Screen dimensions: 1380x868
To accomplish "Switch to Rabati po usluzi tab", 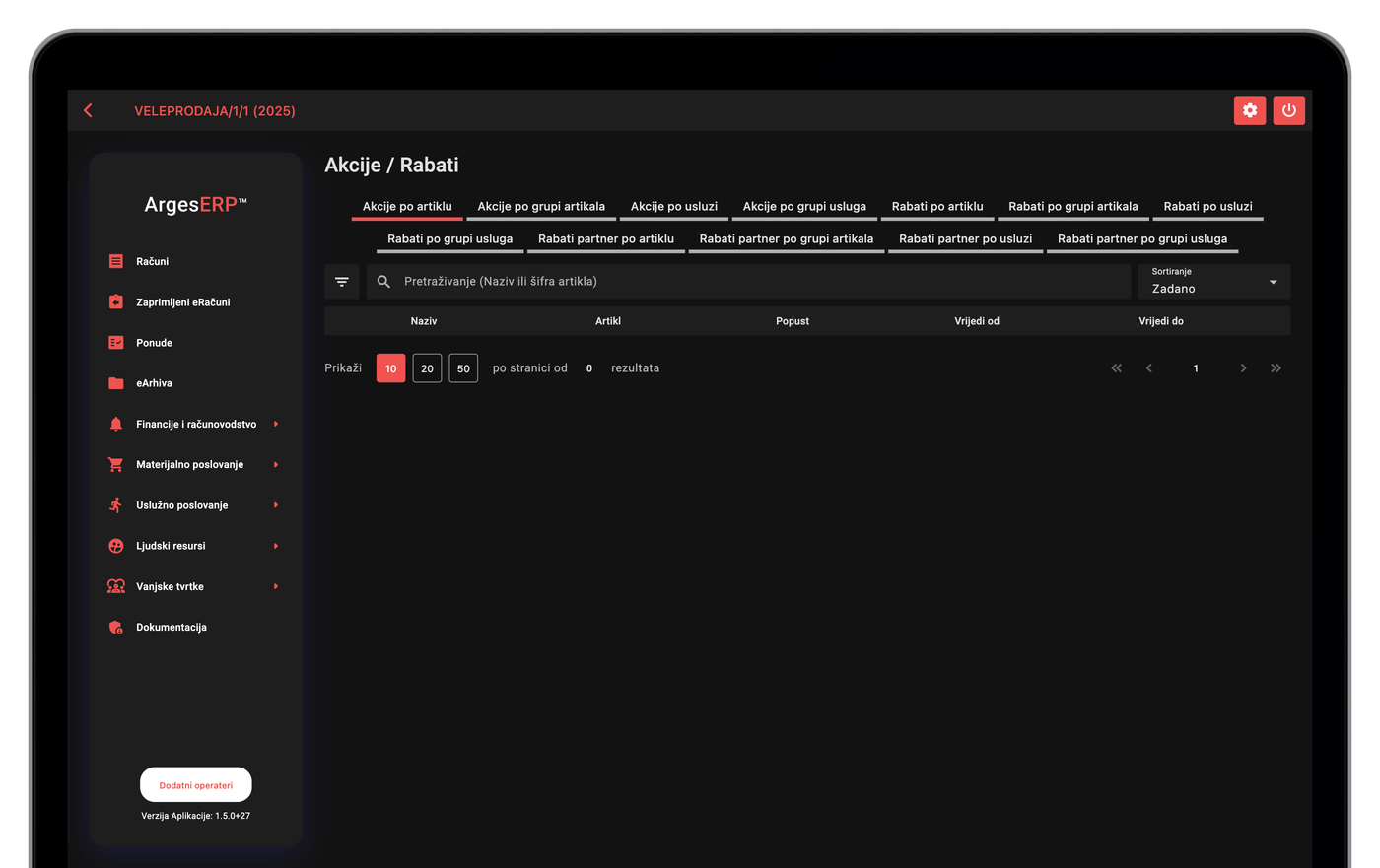I will tap(1207, 206).
